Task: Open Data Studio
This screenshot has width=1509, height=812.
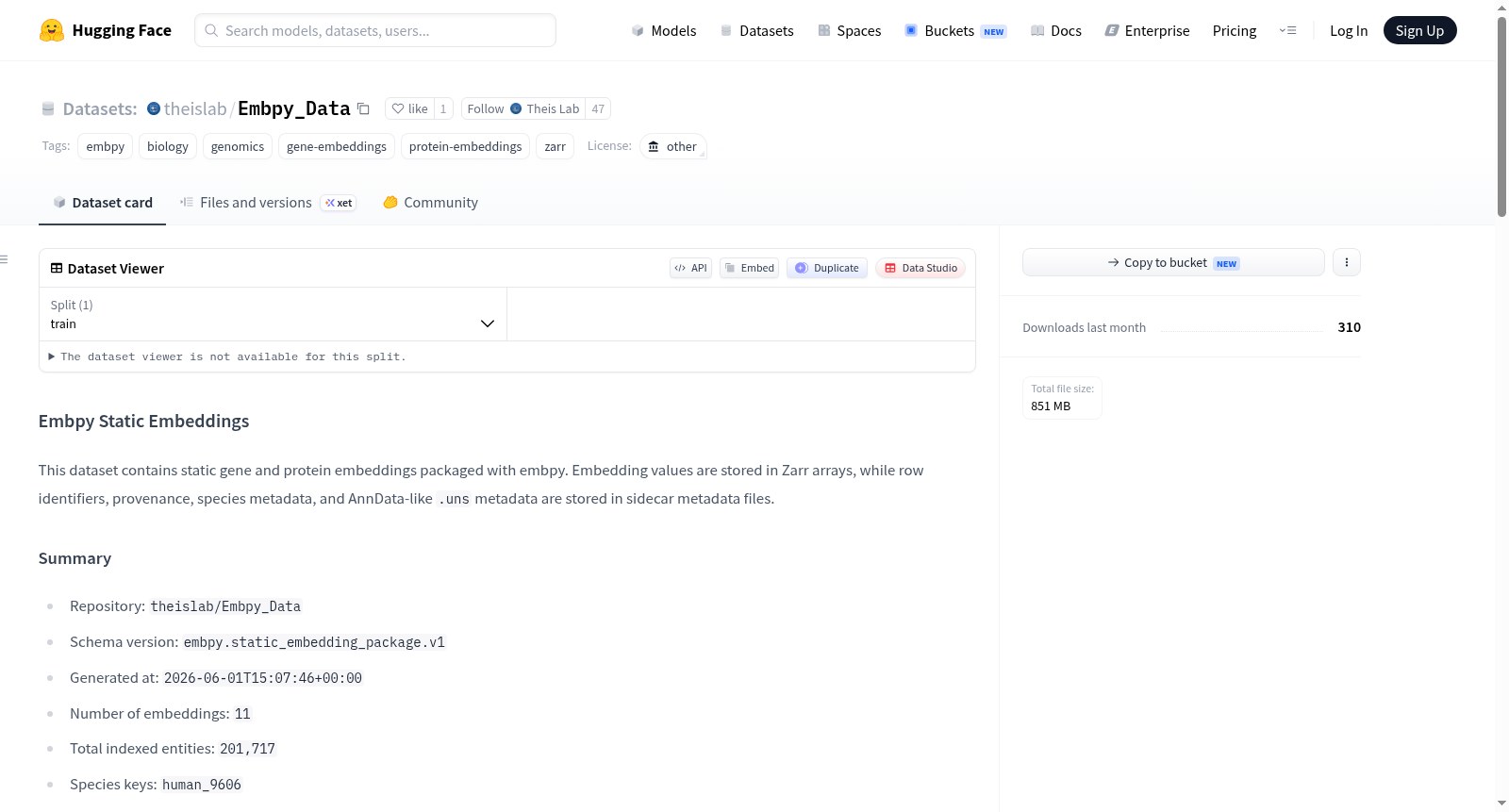Action: coord(920,268)
